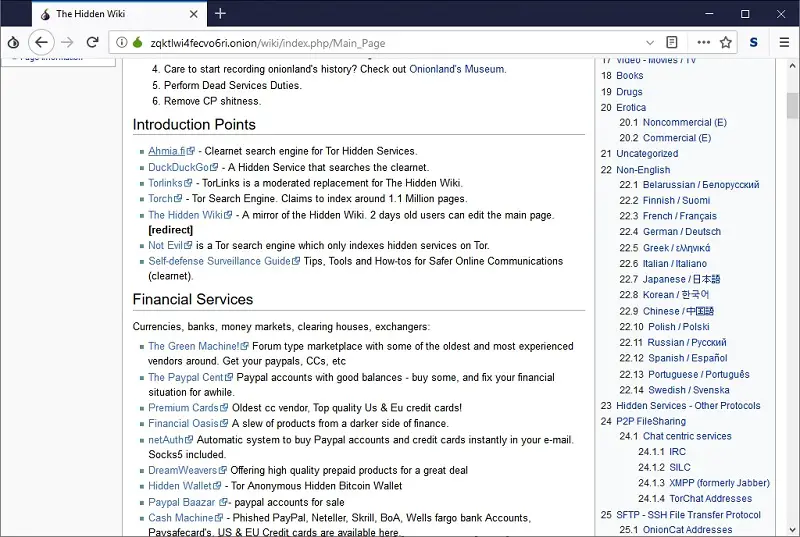Image resolution: width=800 pixels, height=537 pixels.
Task: Close The Hidden Wiki tab
Action: point(193,14)
